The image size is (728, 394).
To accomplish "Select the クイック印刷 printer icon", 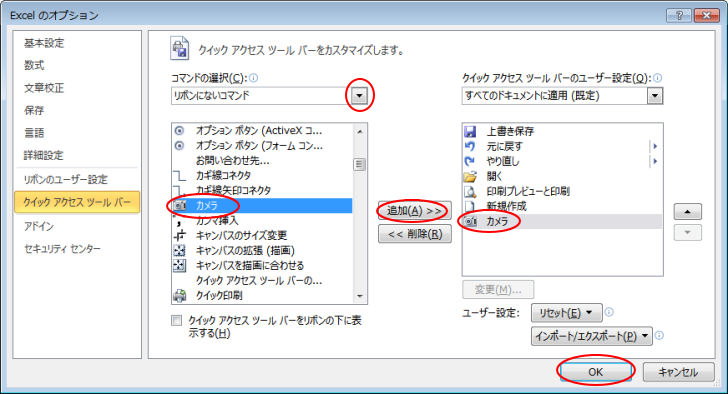I will tap(179, 296).
